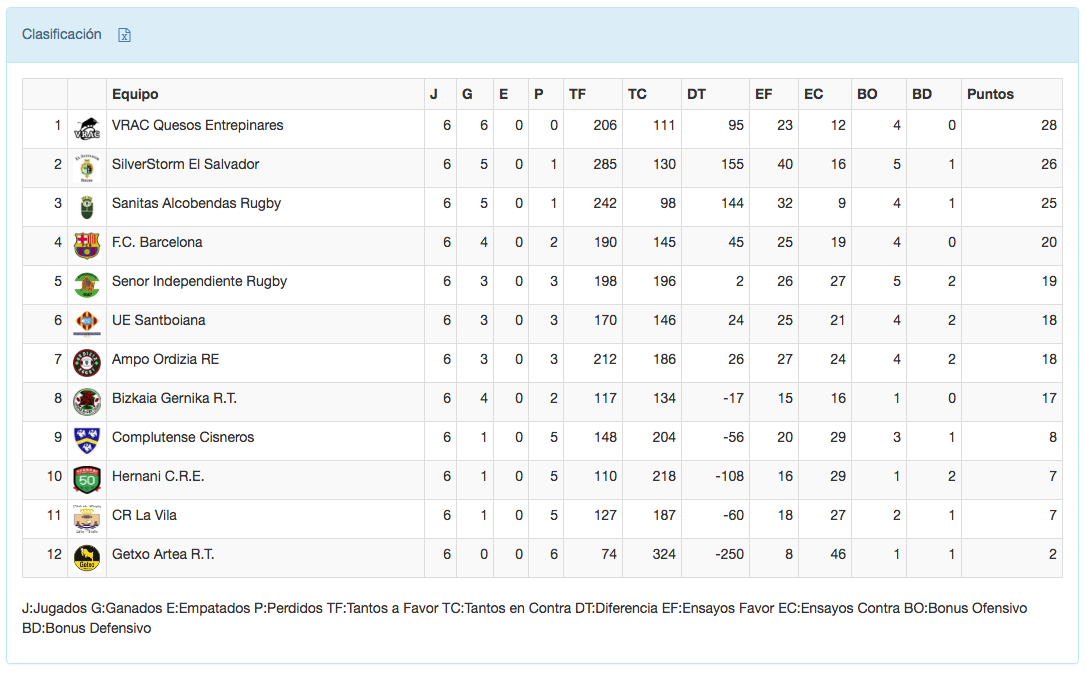
Task: Select the DT column header
Action: [696, 94]
